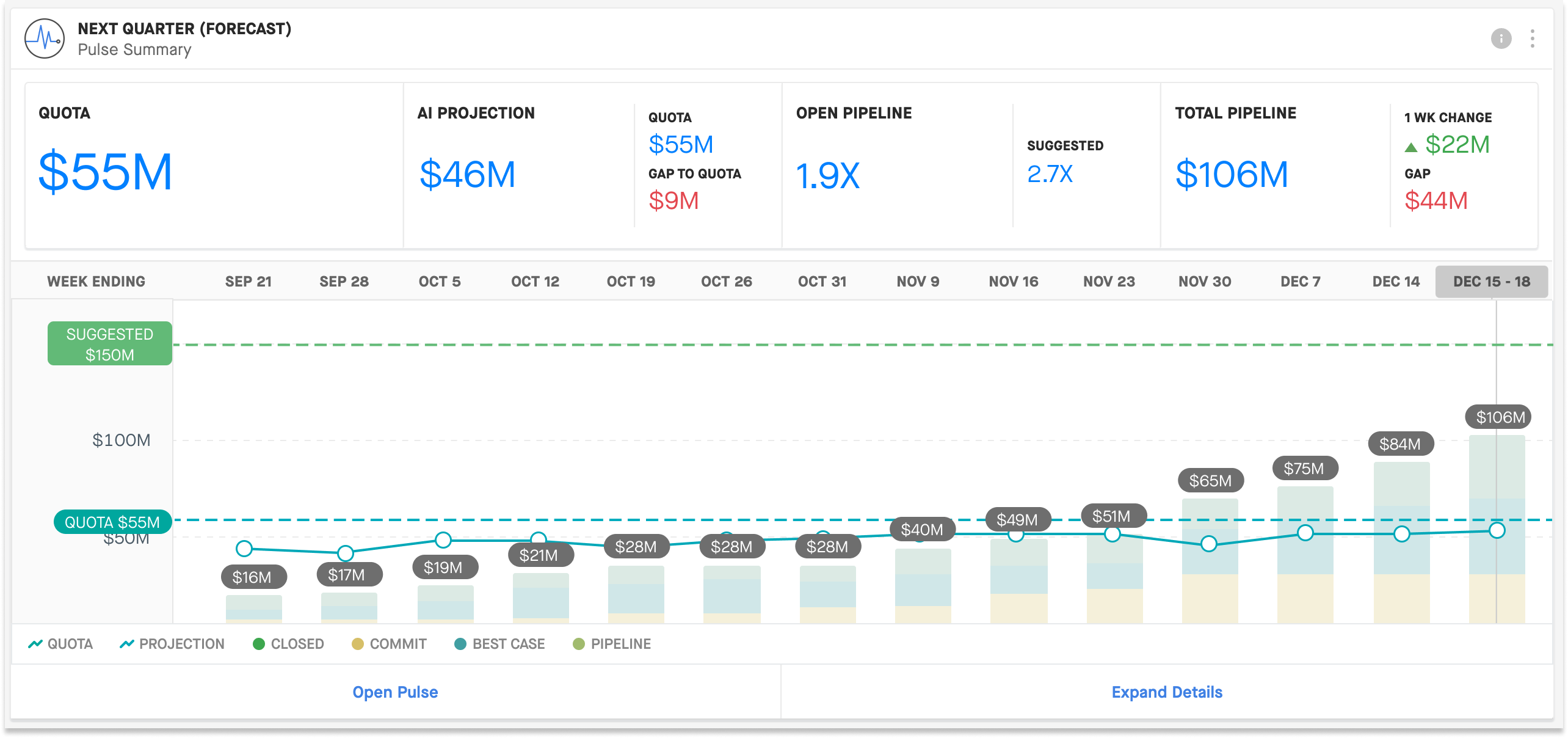1568x738 pixels.
Task: Click the AI Projection $46M value
Action: 467,174
